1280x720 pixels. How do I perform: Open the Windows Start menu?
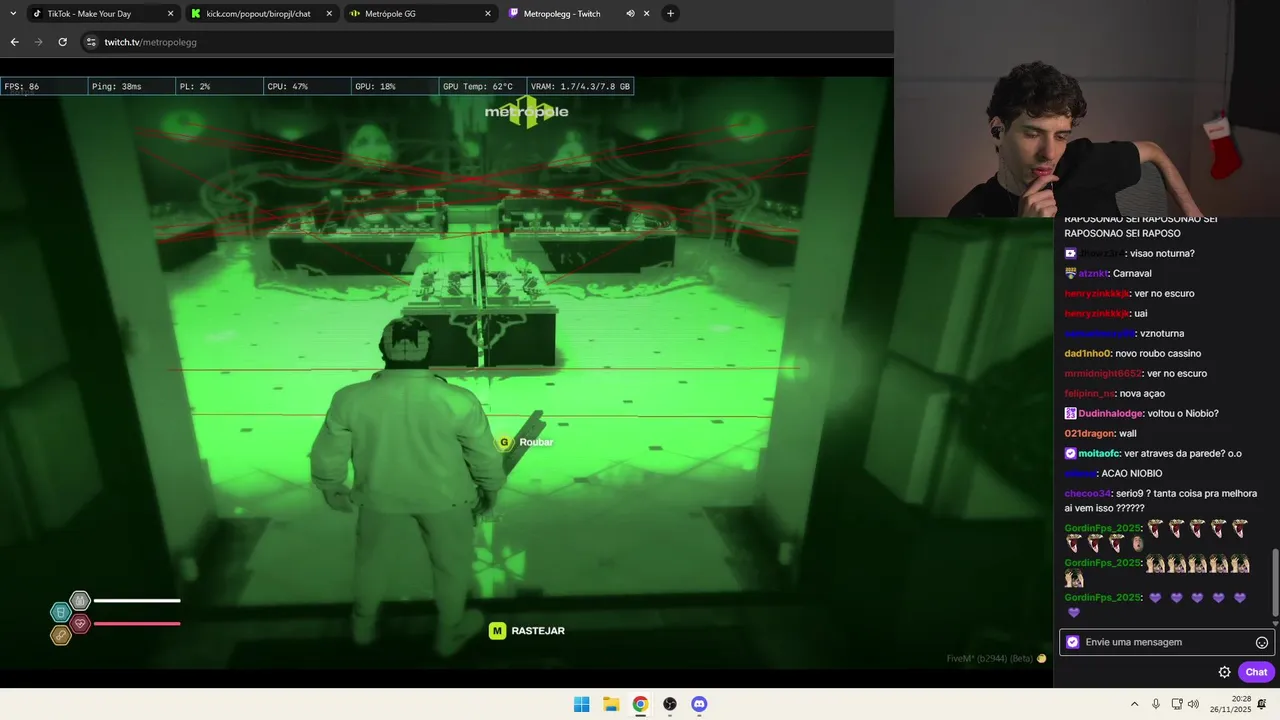click(x=581, y=704)
